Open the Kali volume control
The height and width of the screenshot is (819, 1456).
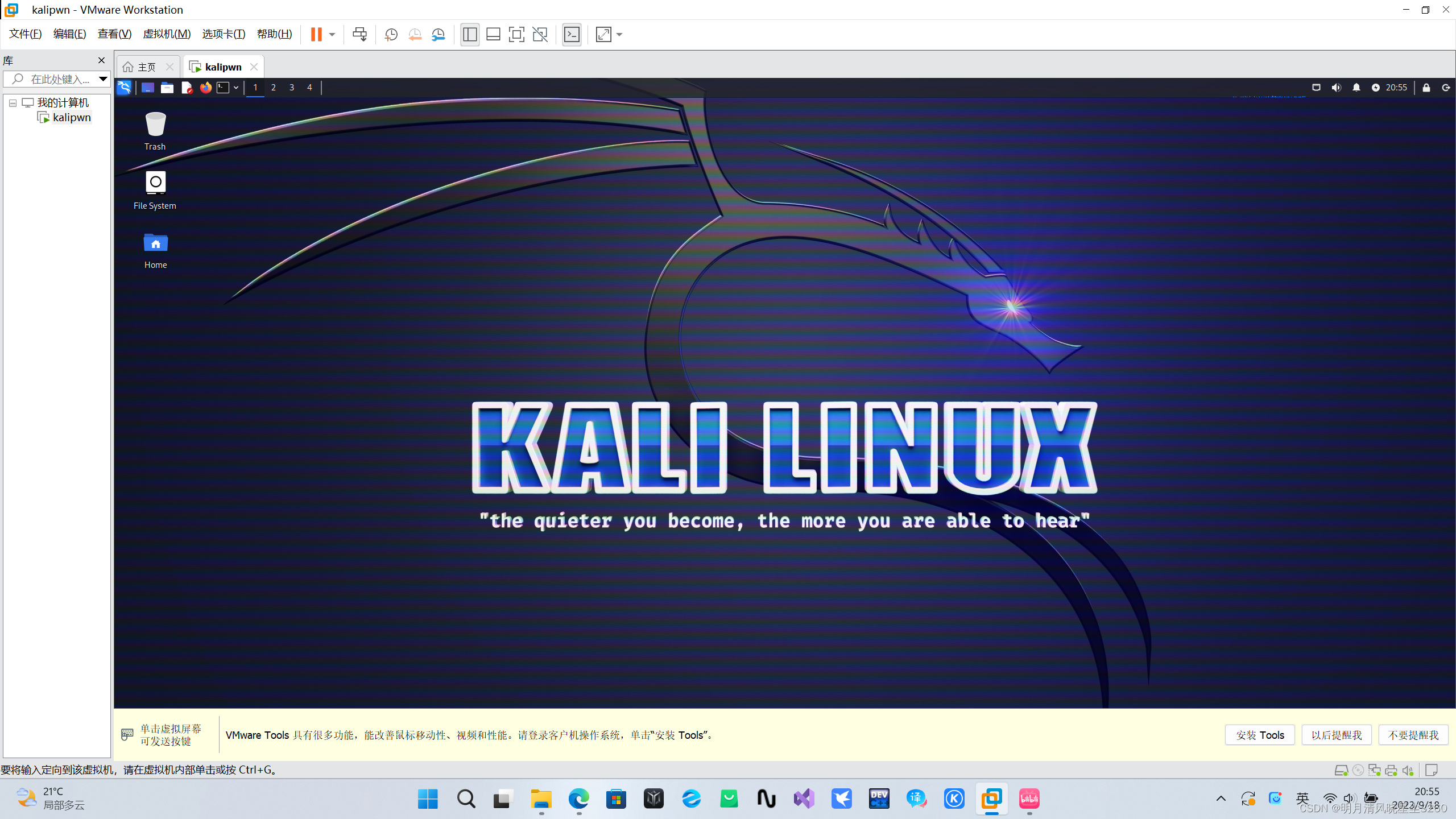[1337, 88]
